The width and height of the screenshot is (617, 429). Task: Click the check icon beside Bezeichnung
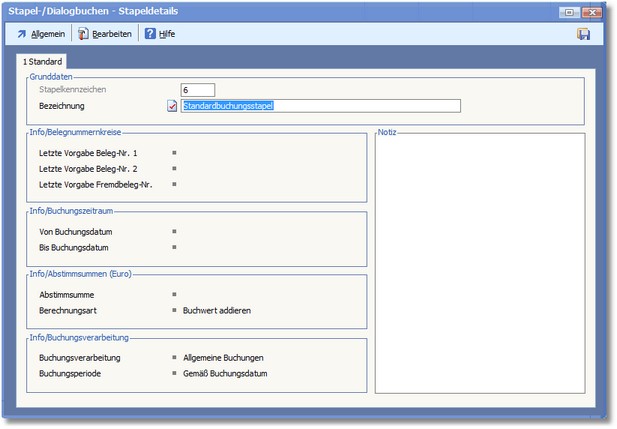[172, 105]
